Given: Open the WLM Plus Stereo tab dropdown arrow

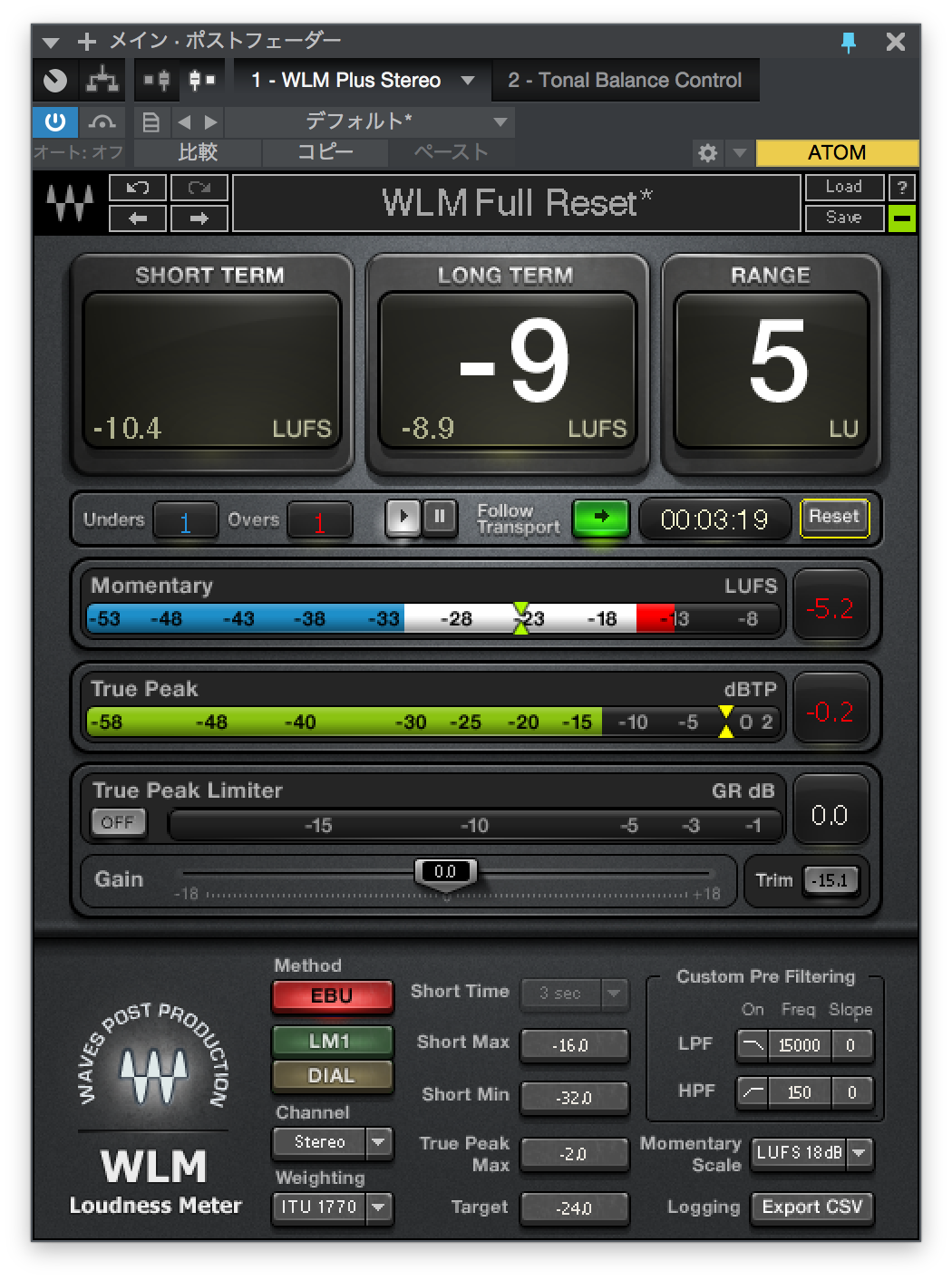Looking at the screenshot, I should click(468, 81).
